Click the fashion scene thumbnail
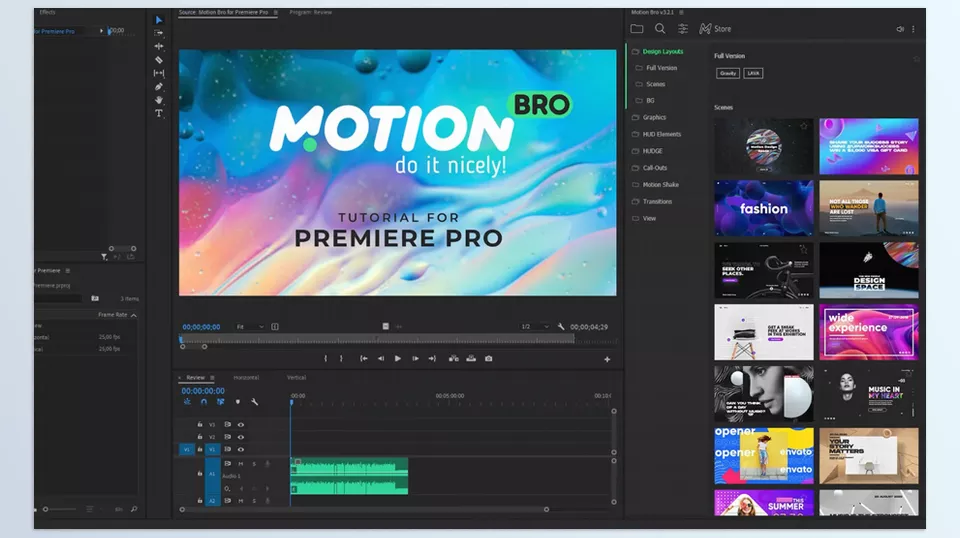Image resolution: width=960 pixels, height=538 pixels. [763, 208]
